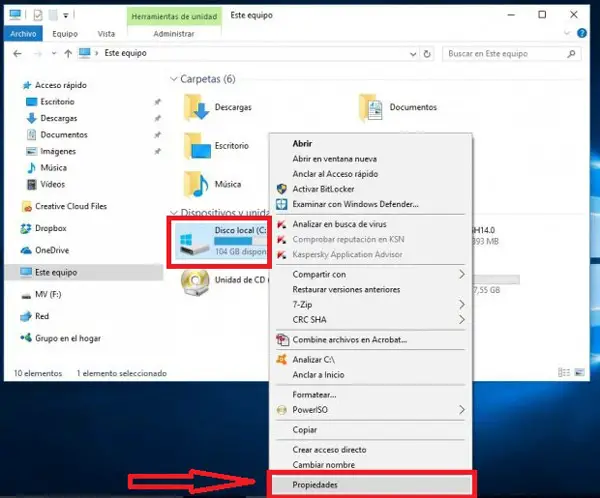The image size is (600, 498).
Task: Select the Disco local (C:) drive
Action: coord(220,241)
